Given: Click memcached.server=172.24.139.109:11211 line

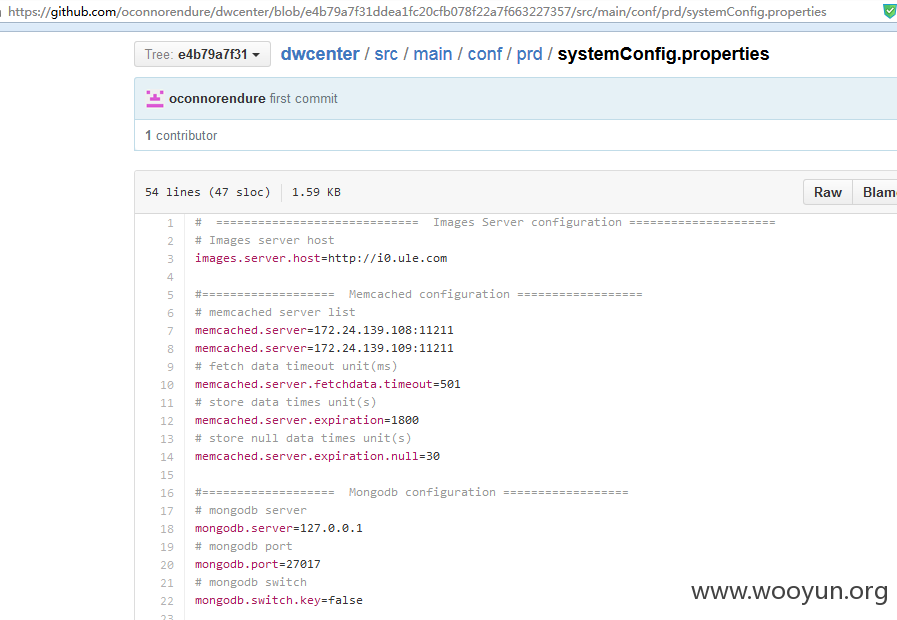Looking at the screenshot, I should pyautogui.click(x=324, y=348).
